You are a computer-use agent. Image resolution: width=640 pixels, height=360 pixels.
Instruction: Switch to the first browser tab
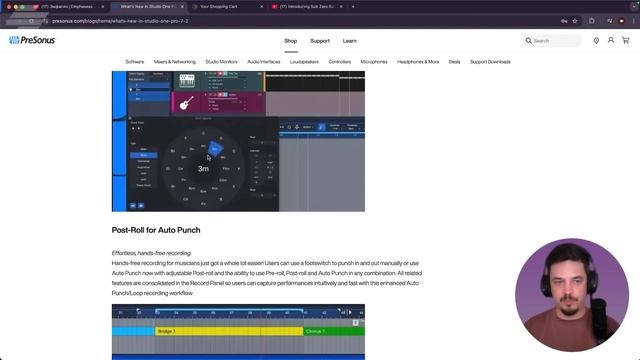tap(69, 7)
